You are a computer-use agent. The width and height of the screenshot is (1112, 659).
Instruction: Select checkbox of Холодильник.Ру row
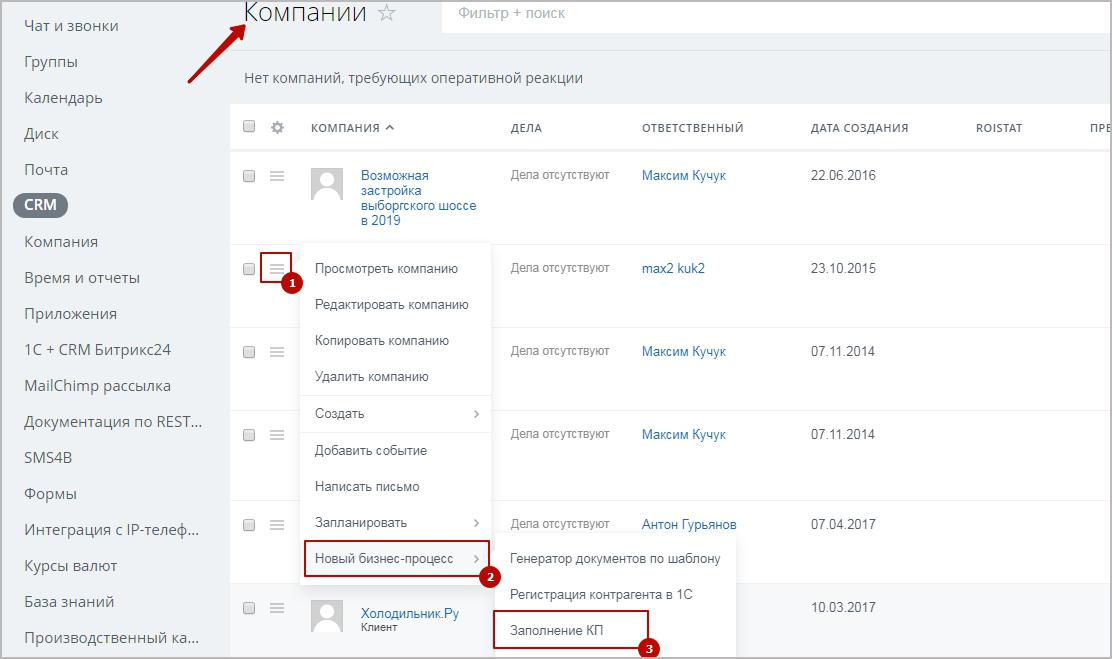(249, 608)
